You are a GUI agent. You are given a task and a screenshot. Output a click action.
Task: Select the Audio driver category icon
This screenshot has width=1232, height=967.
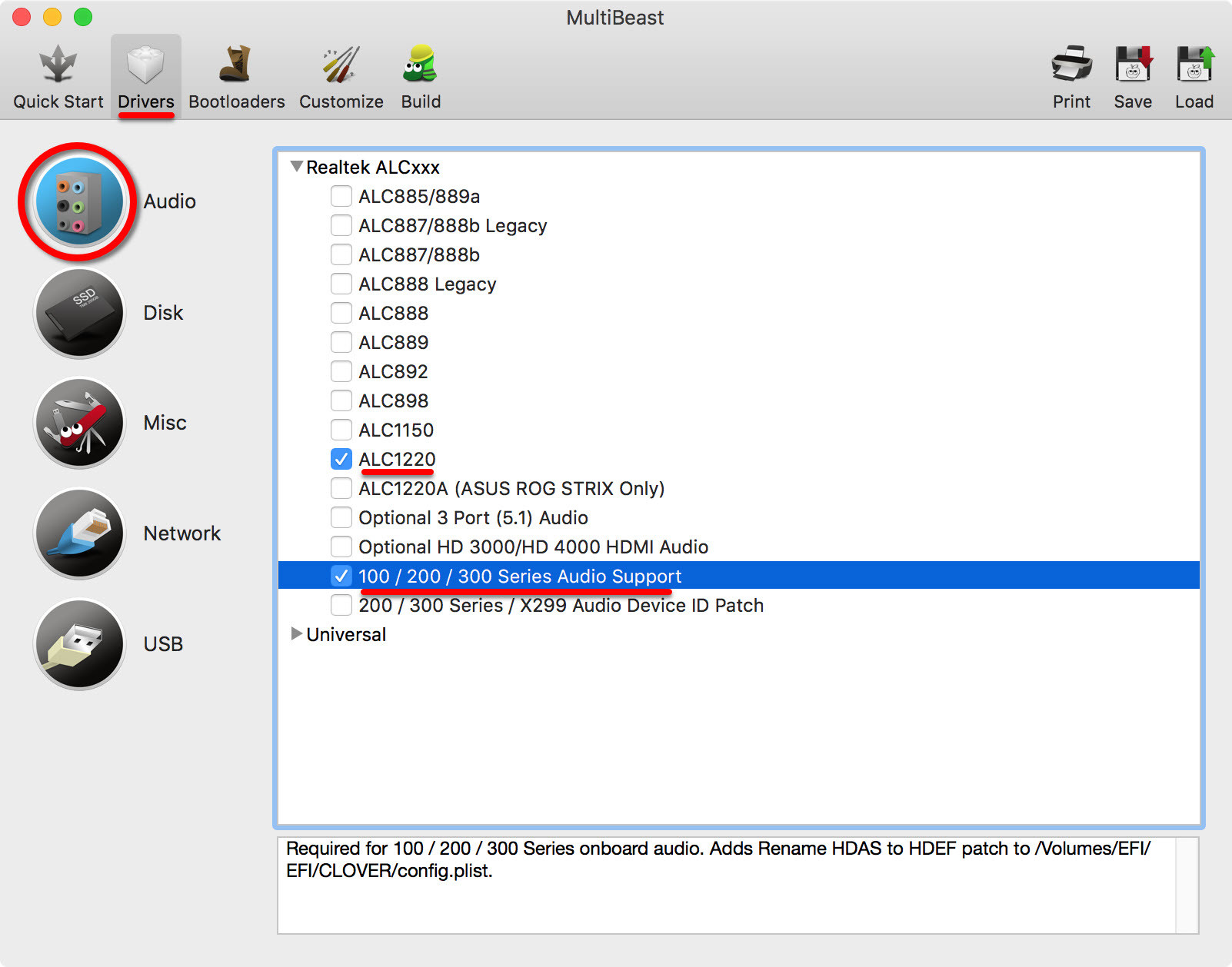coord(78,202)
